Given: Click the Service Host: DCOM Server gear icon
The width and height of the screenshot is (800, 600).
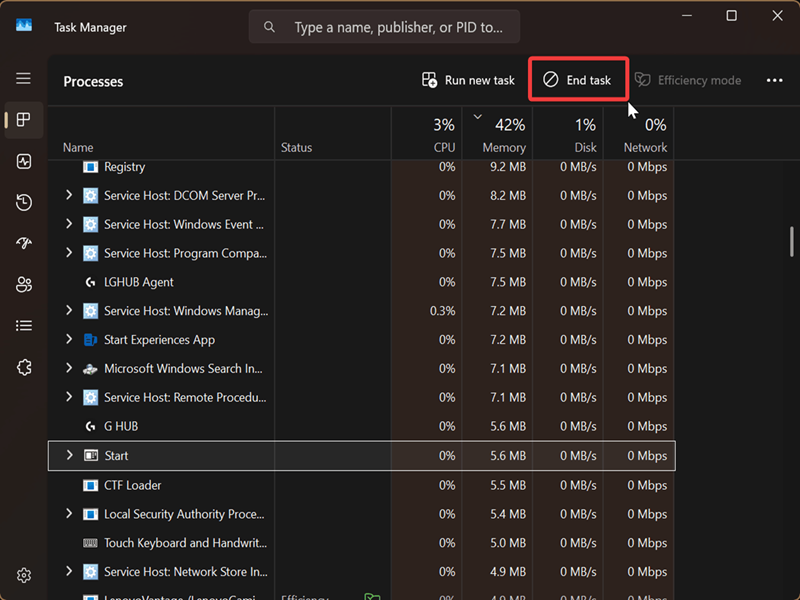Looking at the screenshot, I should tap(90, 196).
